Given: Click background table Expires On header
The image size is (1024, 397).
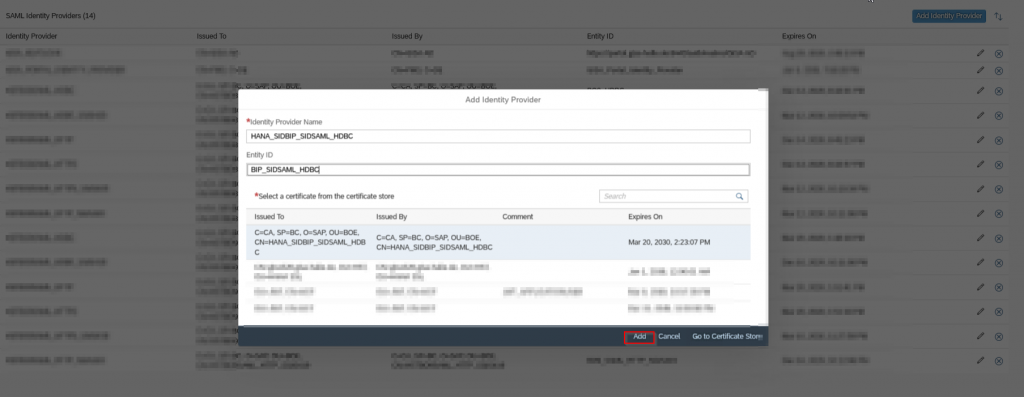Looking at the screenshot, I should [x=799, y=36].
